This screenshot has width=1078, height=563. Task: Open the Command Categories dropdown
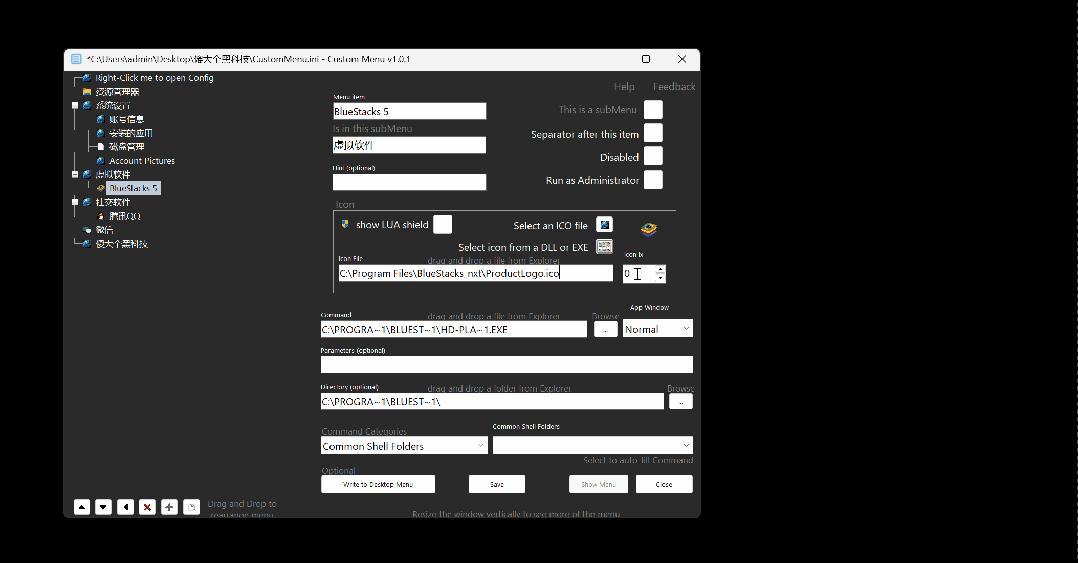[x=404, y=445]
